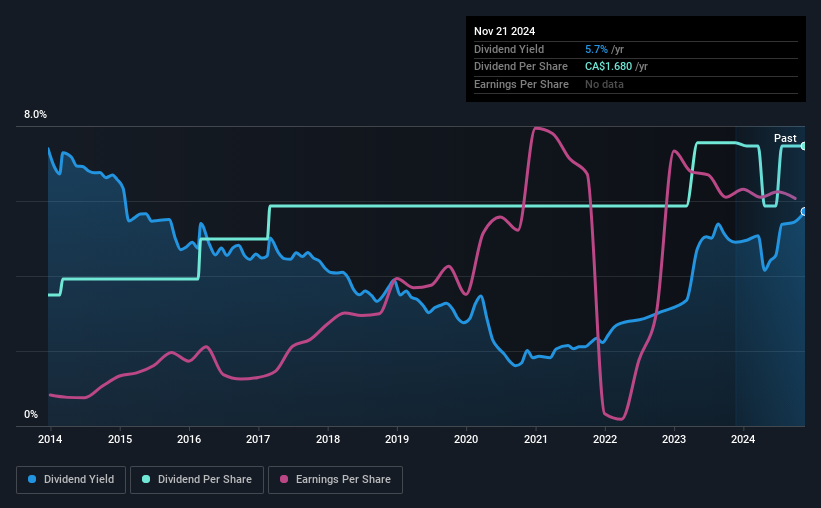The image size is (821, 508).
Task: Click the 8.0% y-axis label
Action: click(35, 114)
